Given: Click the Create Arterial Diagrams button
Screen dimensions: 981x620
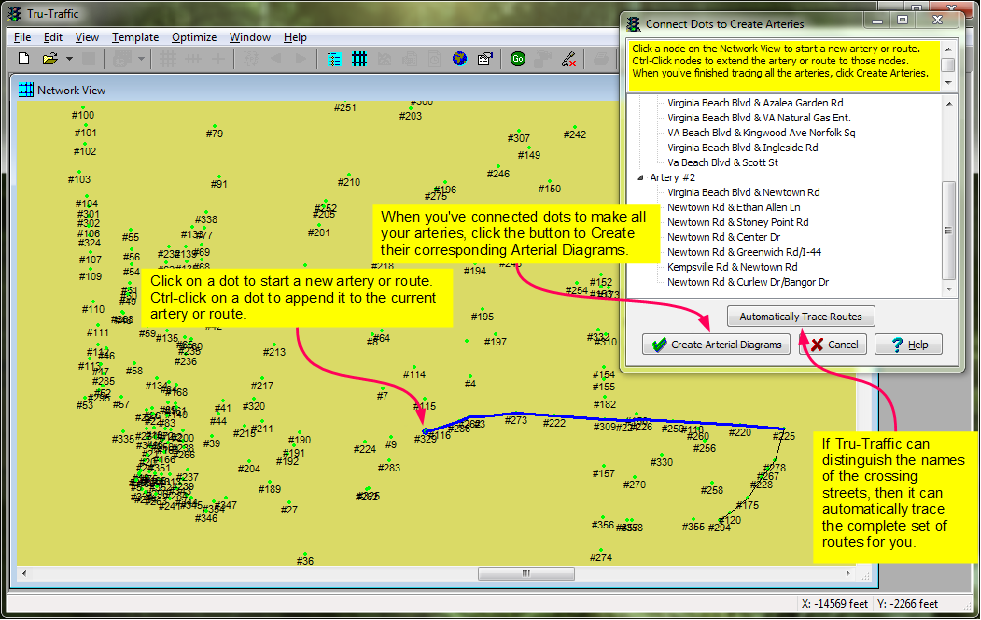Looking at the screenshot, I should point(716,344).
